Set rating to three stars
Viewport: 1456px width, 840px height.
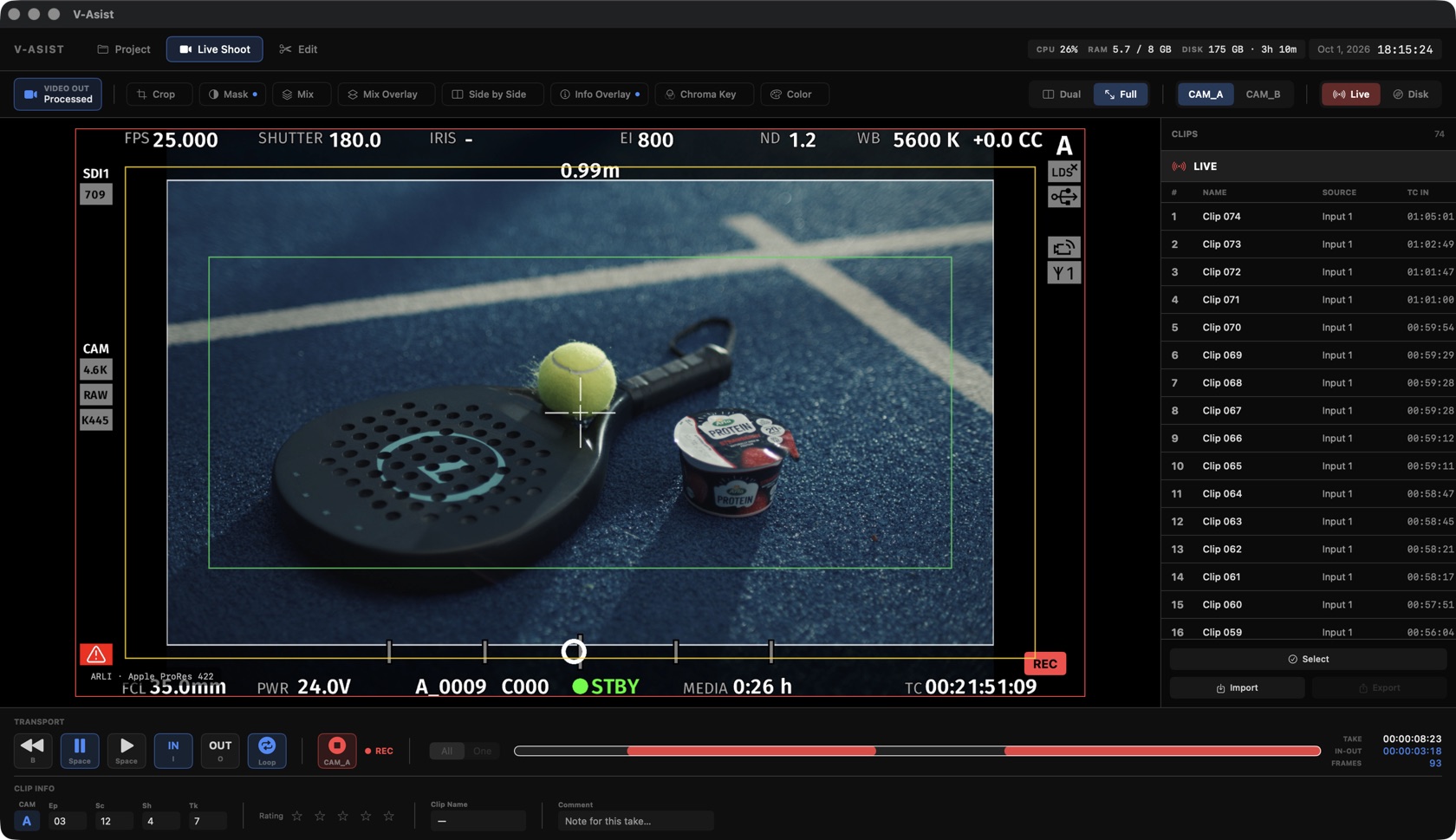[x=343, y=817]
